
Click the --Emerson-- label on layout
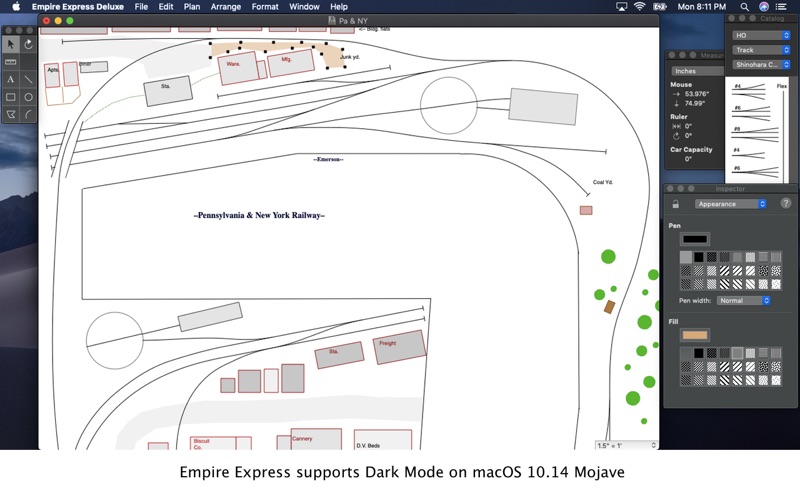click(328, 159)
